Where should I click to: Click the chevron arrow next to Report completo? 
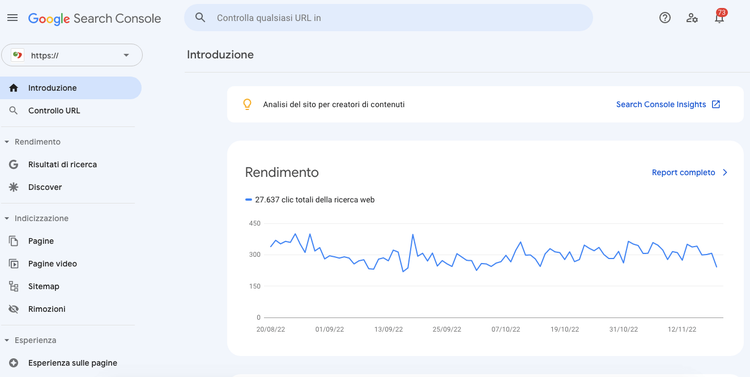coord(725,172)
